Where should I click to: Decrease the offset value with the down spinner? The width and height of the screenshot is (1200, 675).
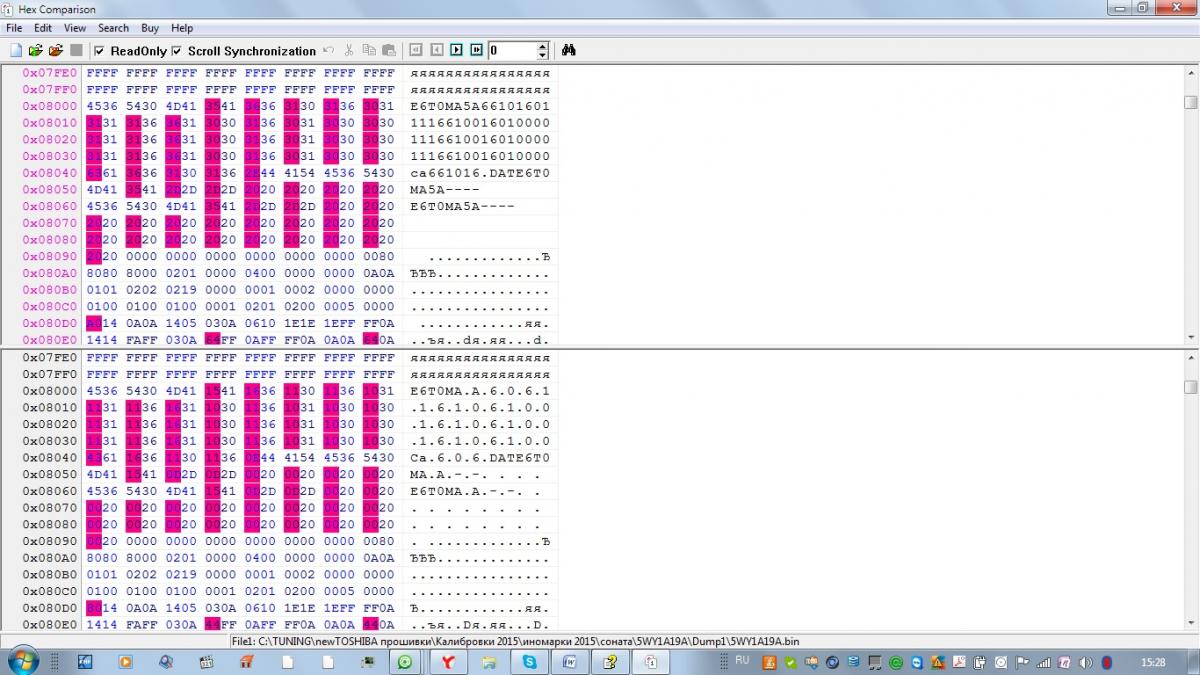543,55
